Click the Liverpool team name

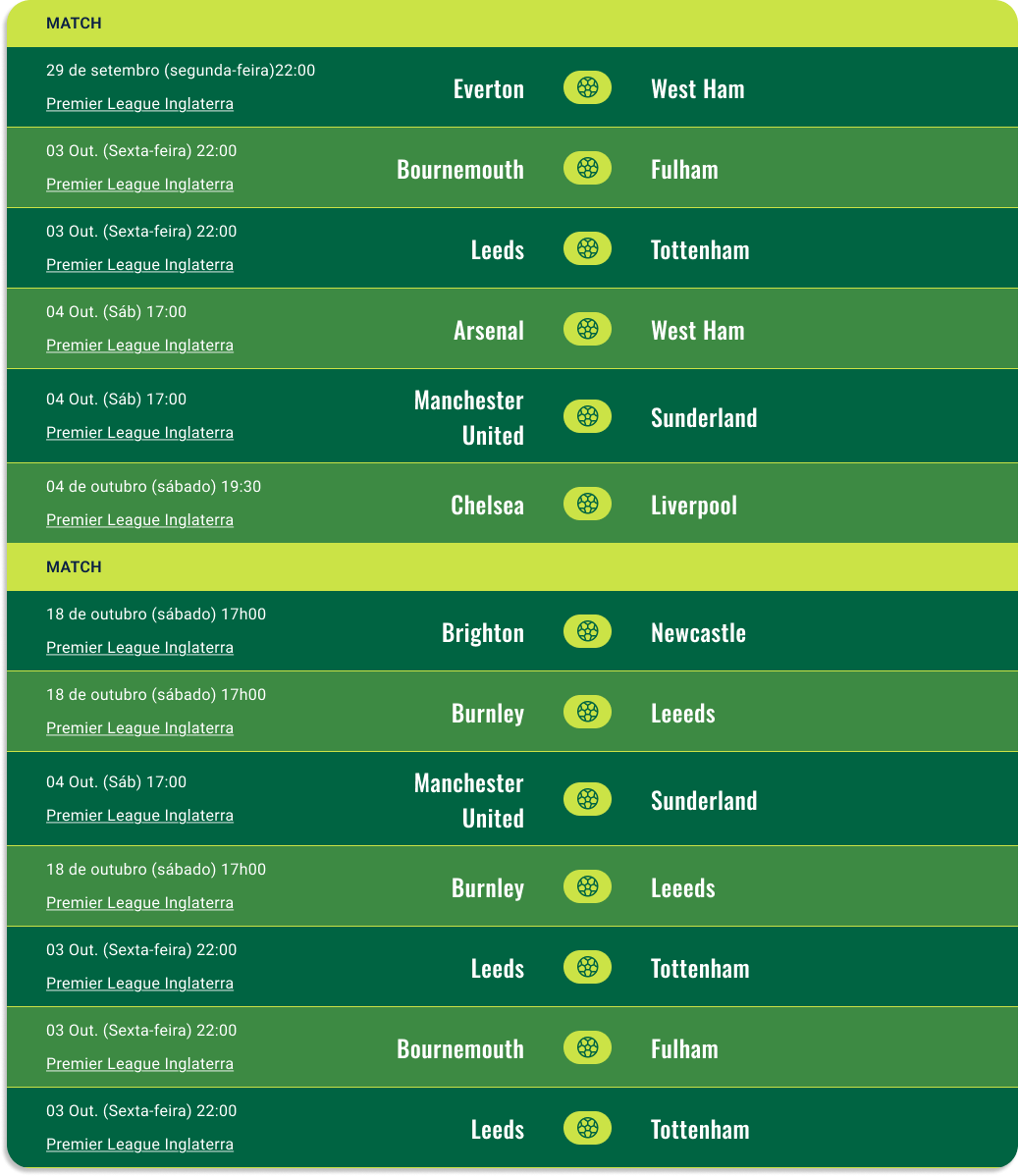(693, 506)
